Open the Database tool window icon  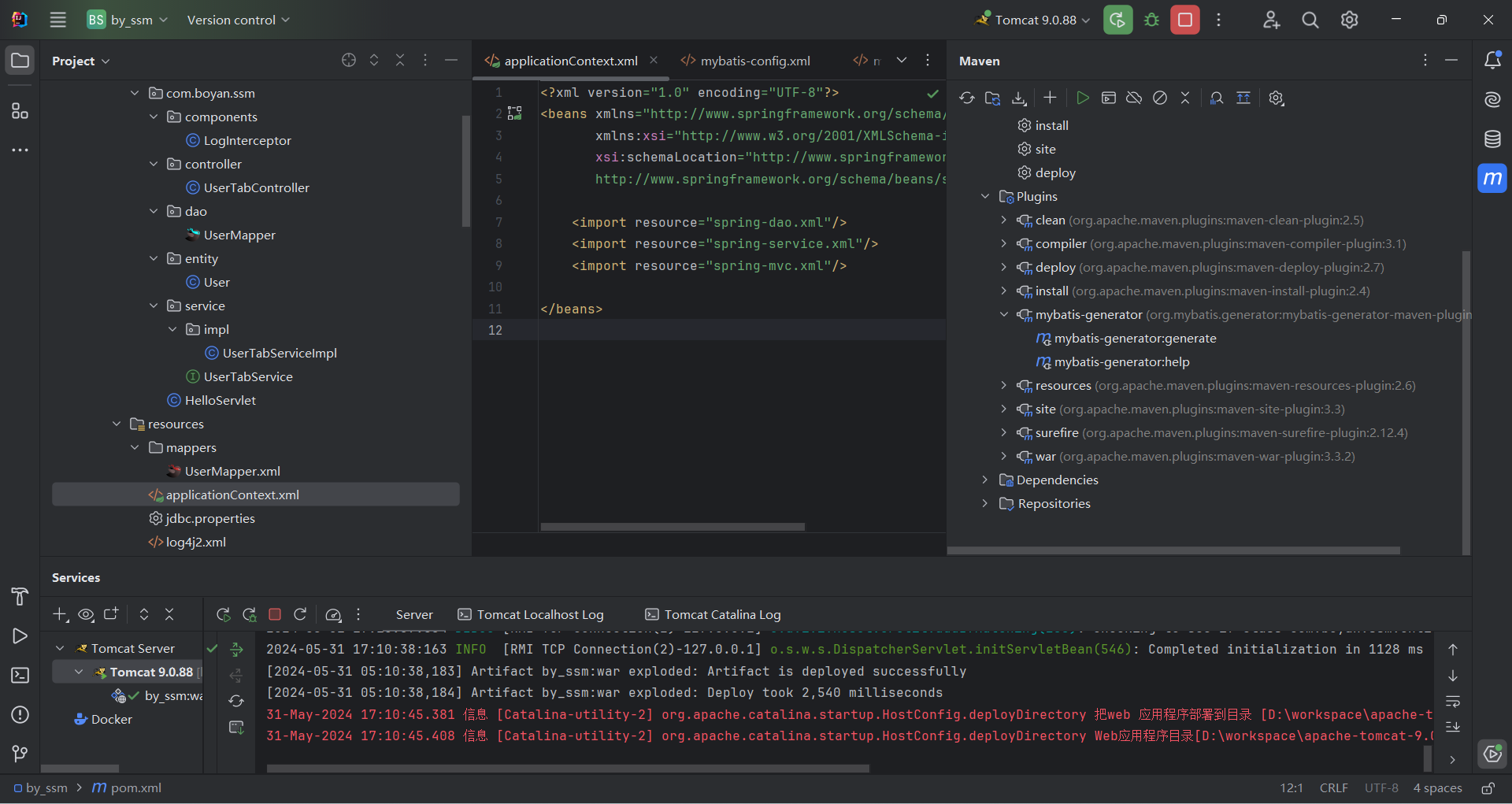point(1492,139)
